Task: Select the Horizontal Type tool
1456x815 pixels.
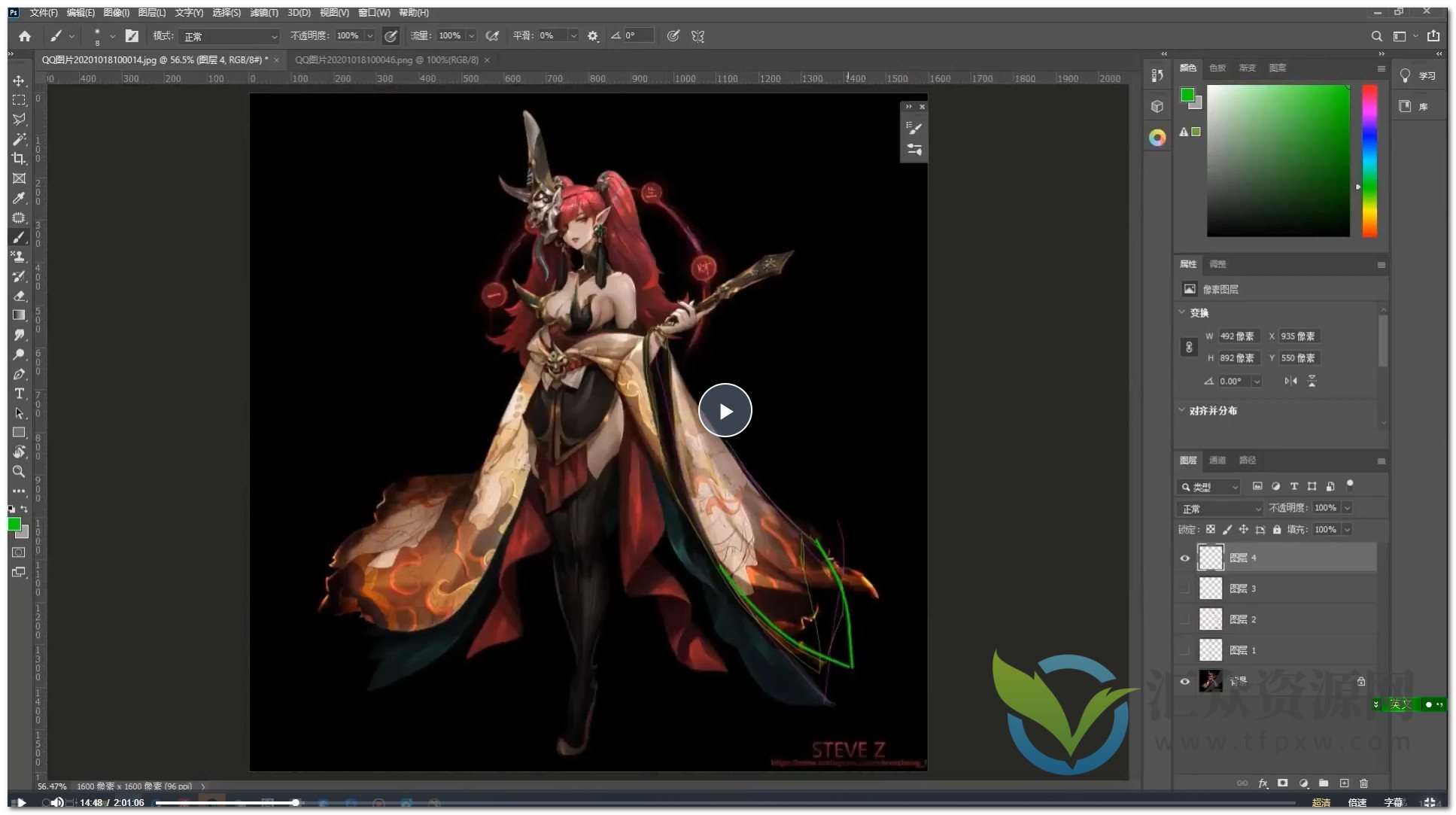Action: coord(19,394)
